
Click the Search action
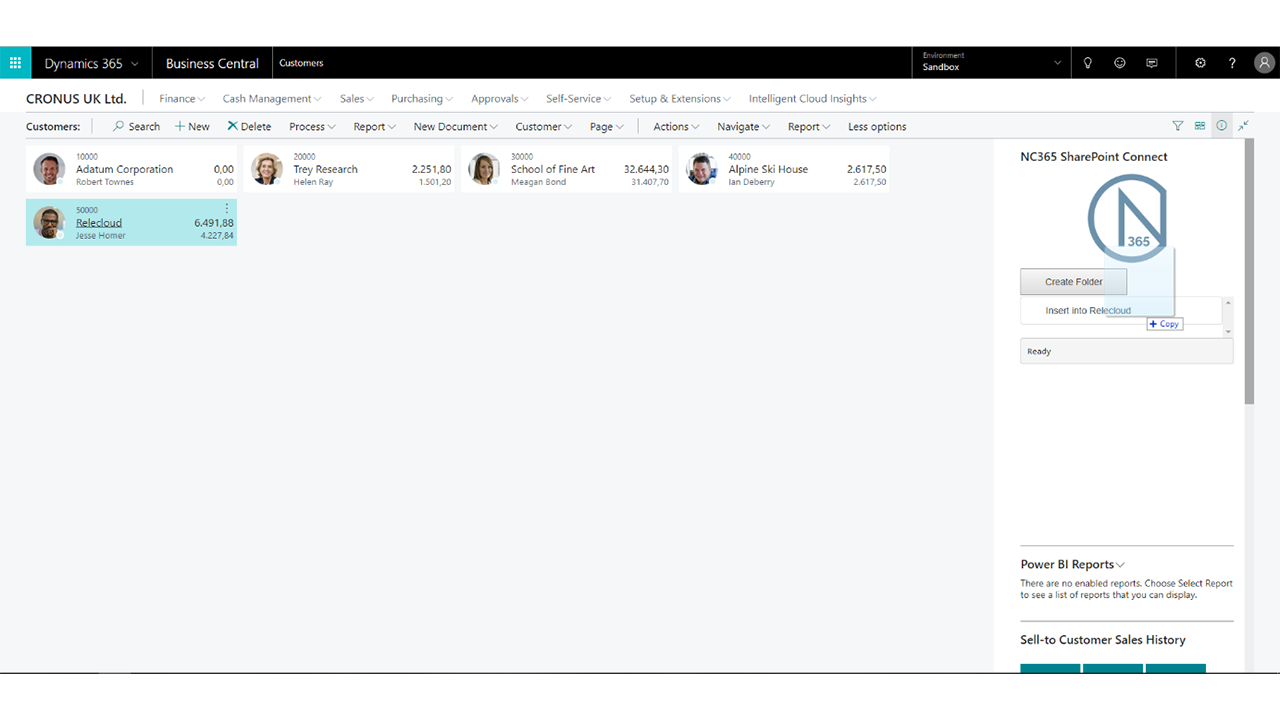click(x=136, y=127)
